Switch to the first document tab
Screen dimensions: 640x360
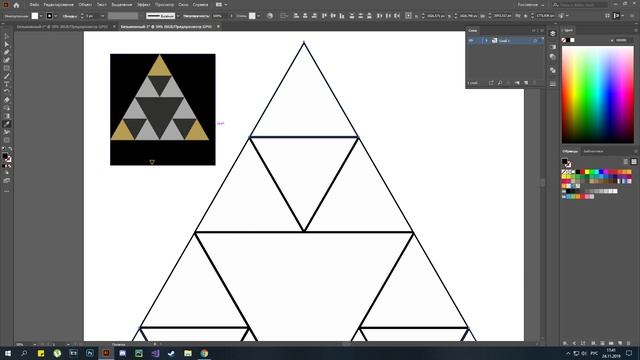pyautogui.click(x=62, y=27)
